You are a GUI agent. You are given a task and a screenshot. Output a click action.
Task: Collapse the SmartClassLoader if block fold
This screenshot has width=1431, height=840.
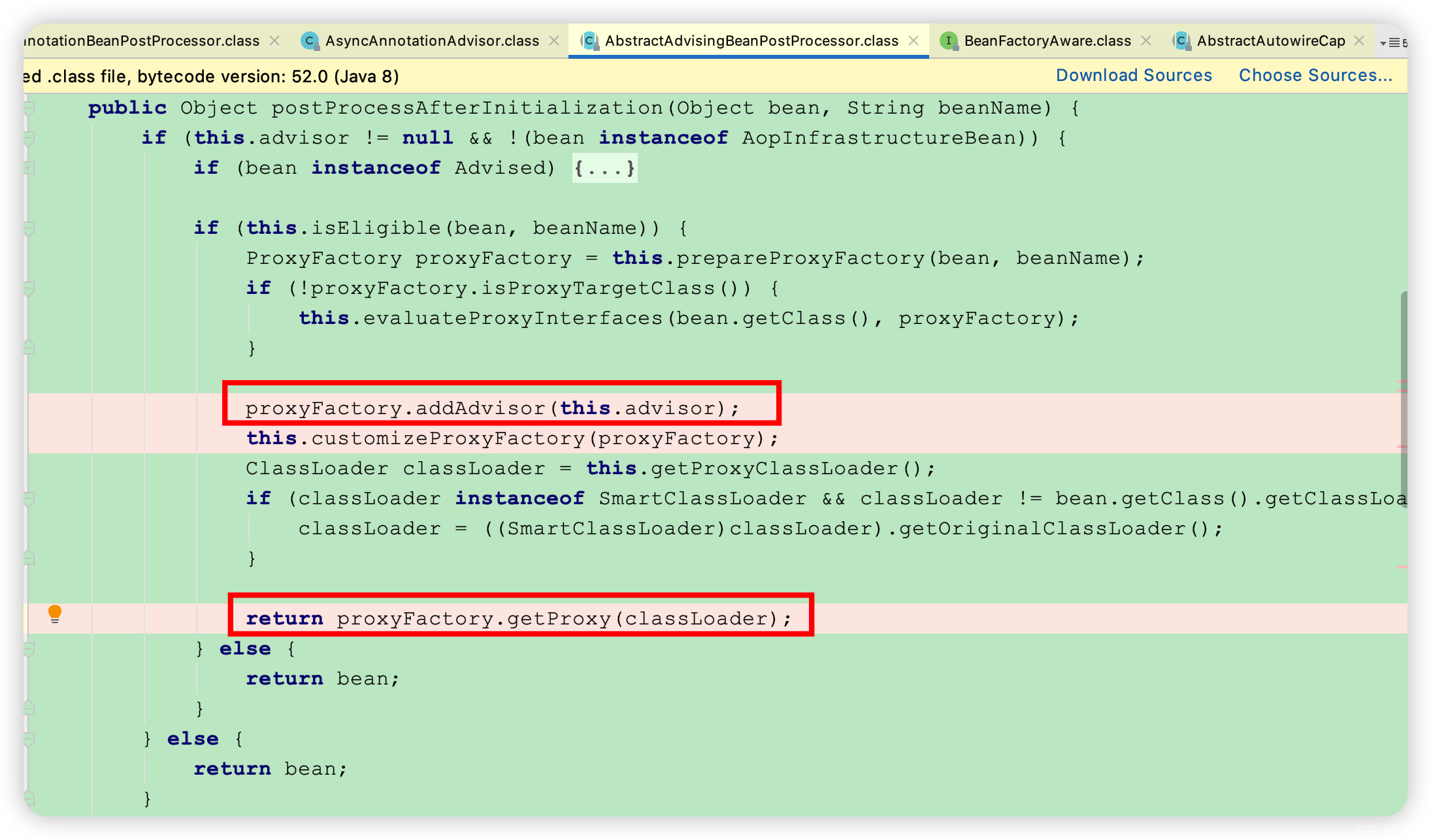coord(29,499)
